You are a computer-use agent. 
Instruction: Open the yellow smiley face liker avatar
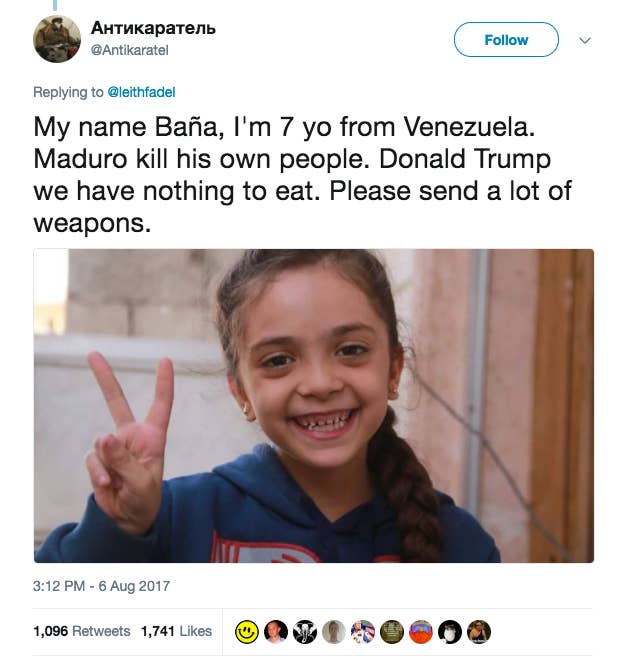(x=246, y=632)
